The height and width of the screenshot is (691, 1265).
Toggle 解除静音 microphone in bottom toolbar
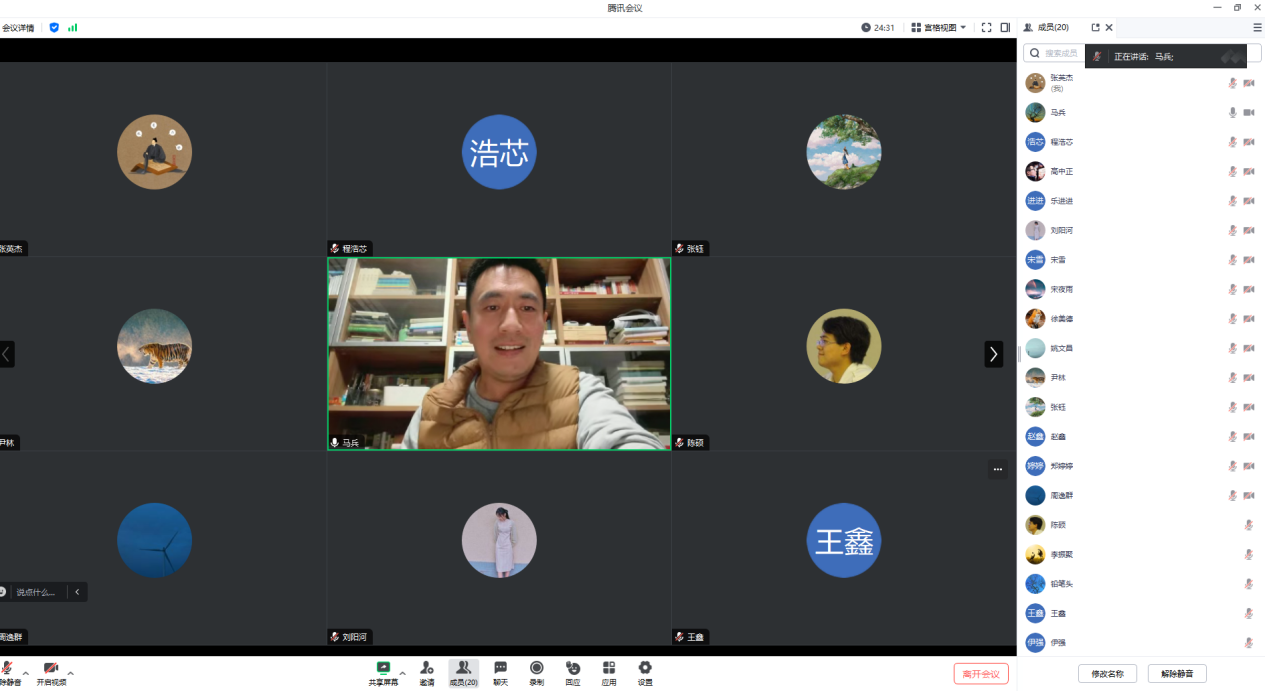[x=8, y=668]
